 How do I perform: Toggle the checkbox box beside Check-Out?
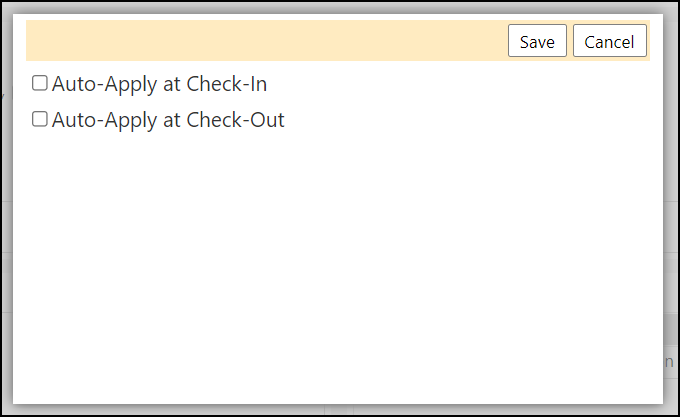click(x=40, y=119)
